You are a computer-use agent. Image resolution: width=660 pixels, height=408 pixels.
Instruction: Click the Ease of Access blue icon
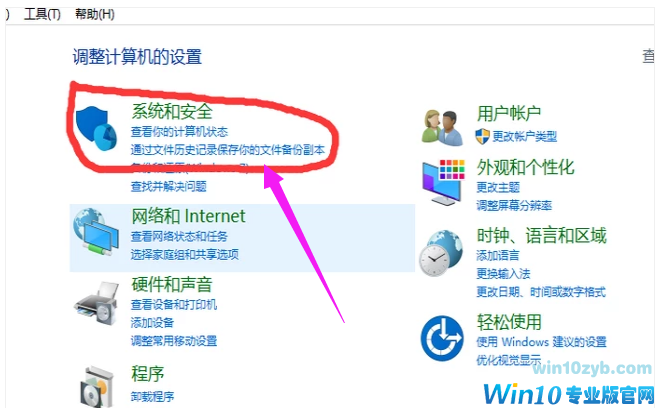[x=442, y=338]
